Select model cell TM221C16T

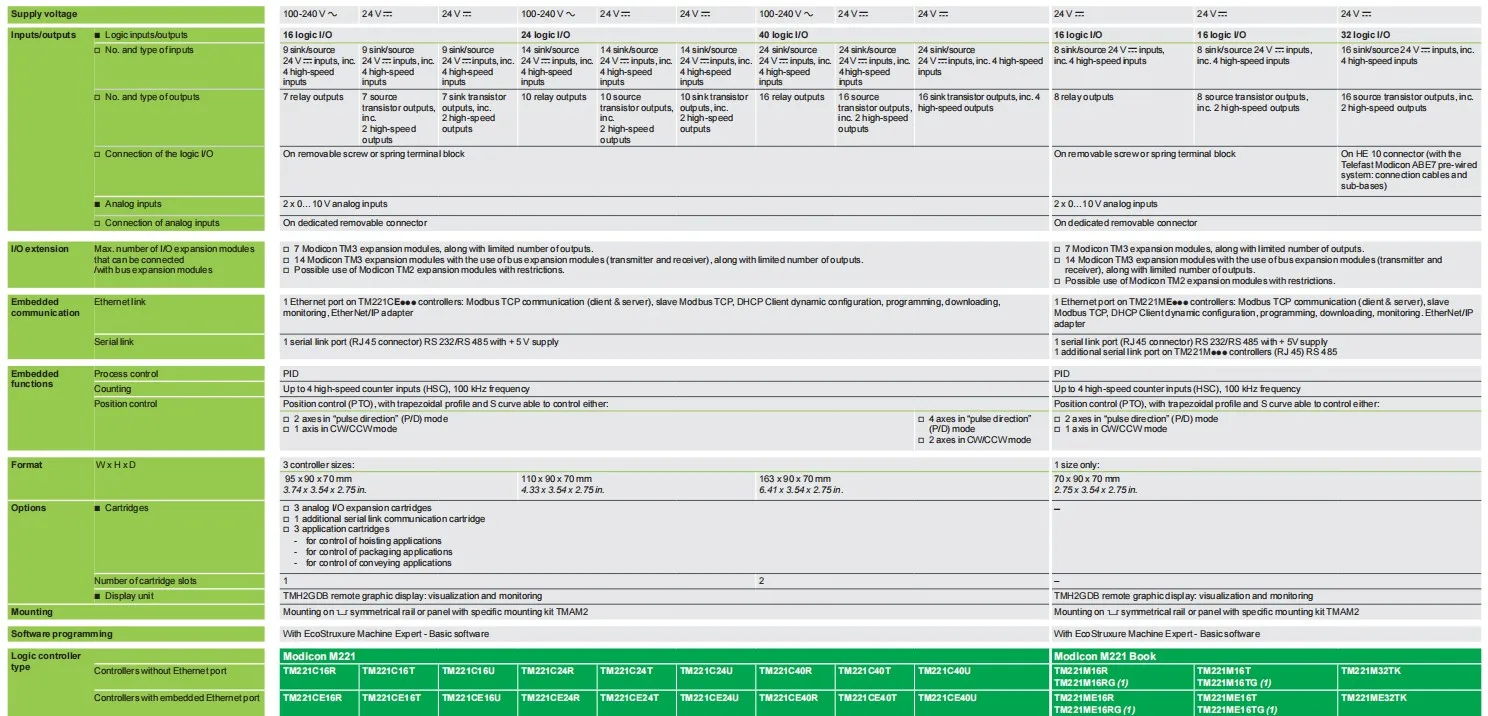click(x=387, y=671)
